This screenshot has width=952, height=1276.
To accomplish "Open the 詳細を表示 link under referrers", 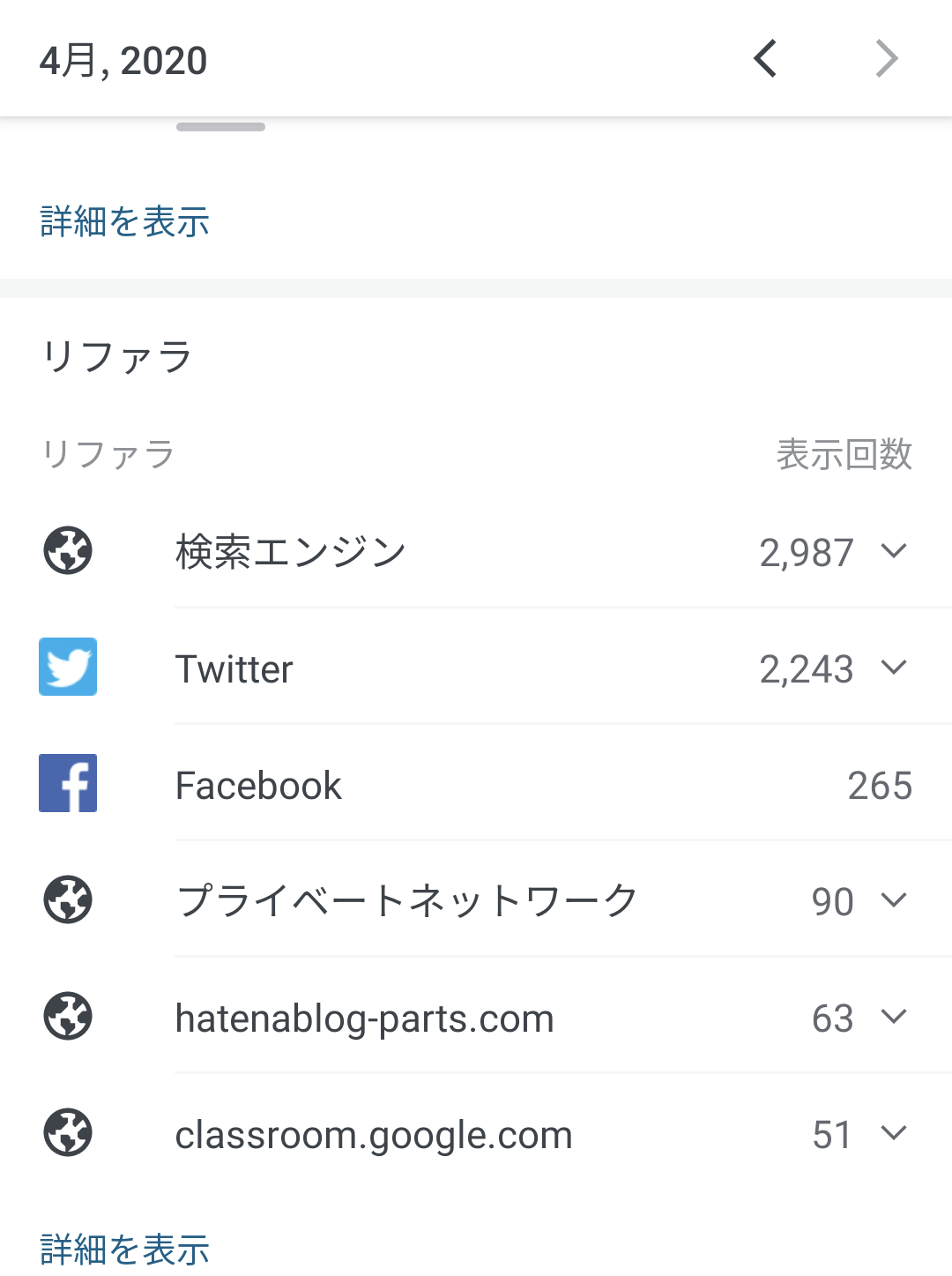I will (125, 1249).
